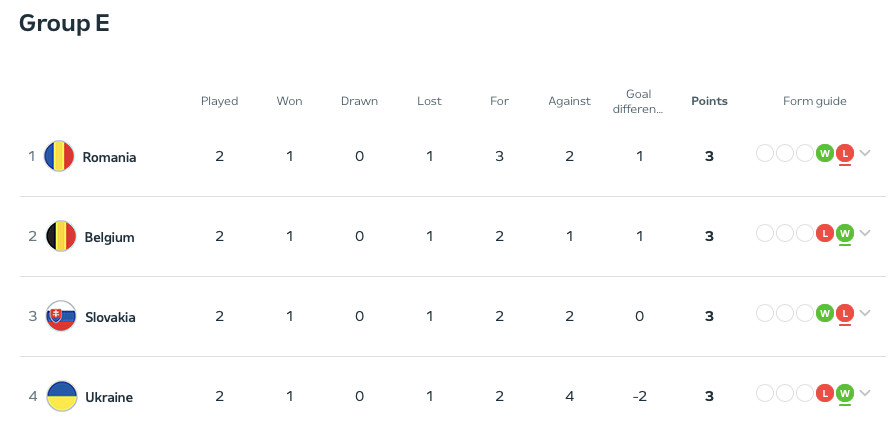Image resolution: width=892 pixels, height=431 pixels.
Task: Open the Slovakia team link
Action: (110, 317)
